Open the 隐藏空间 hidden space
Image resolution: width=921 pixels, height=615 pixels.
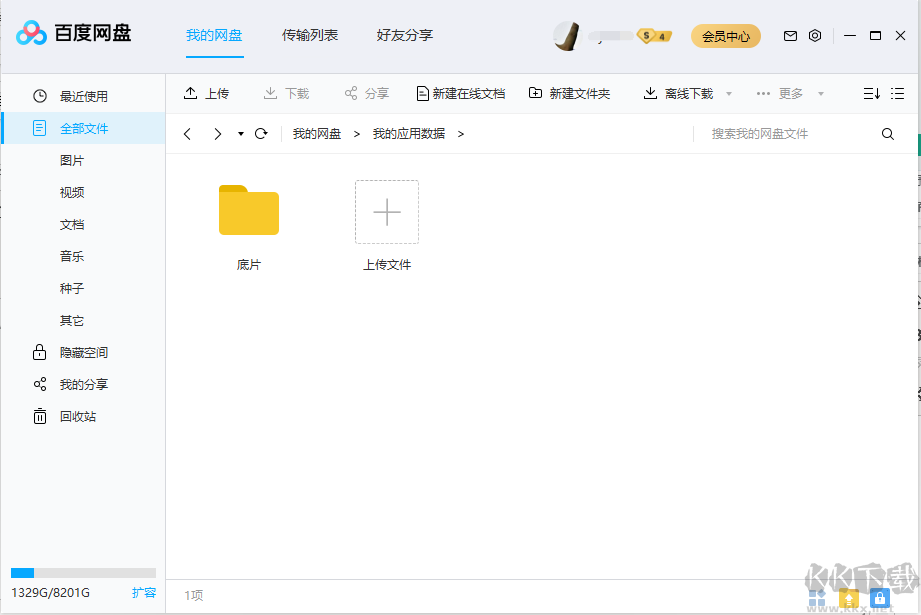(40, 352)
